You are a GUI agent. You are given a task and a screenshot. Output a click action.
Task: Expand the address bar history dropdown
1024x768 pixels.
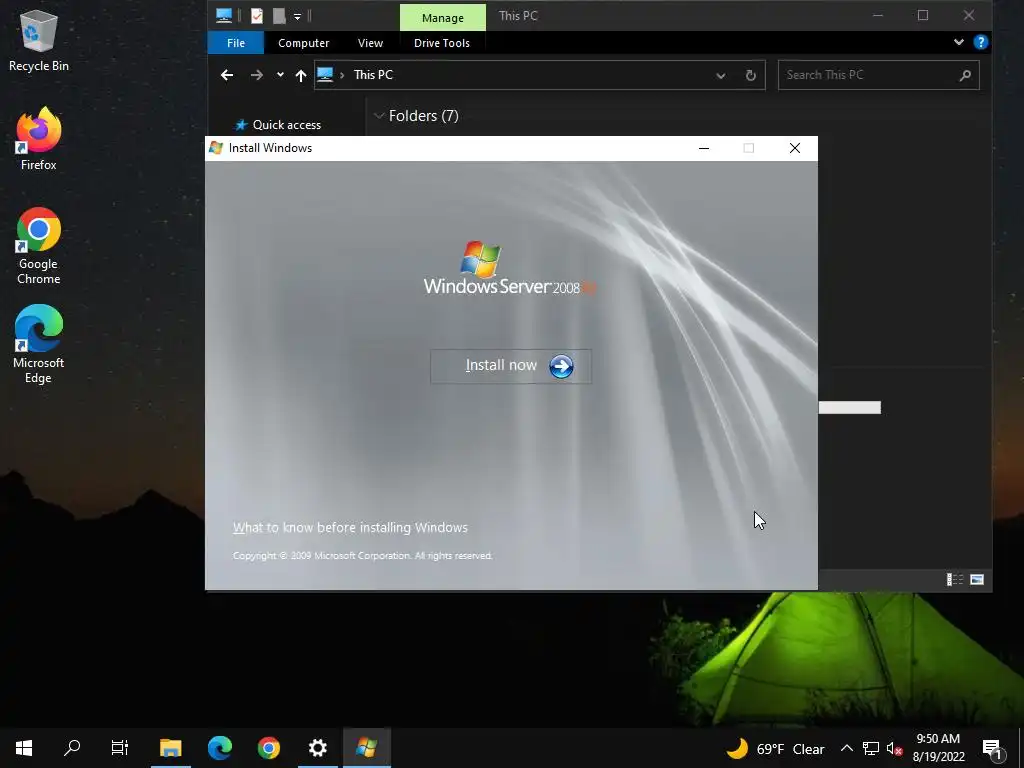tap(720, 76)
